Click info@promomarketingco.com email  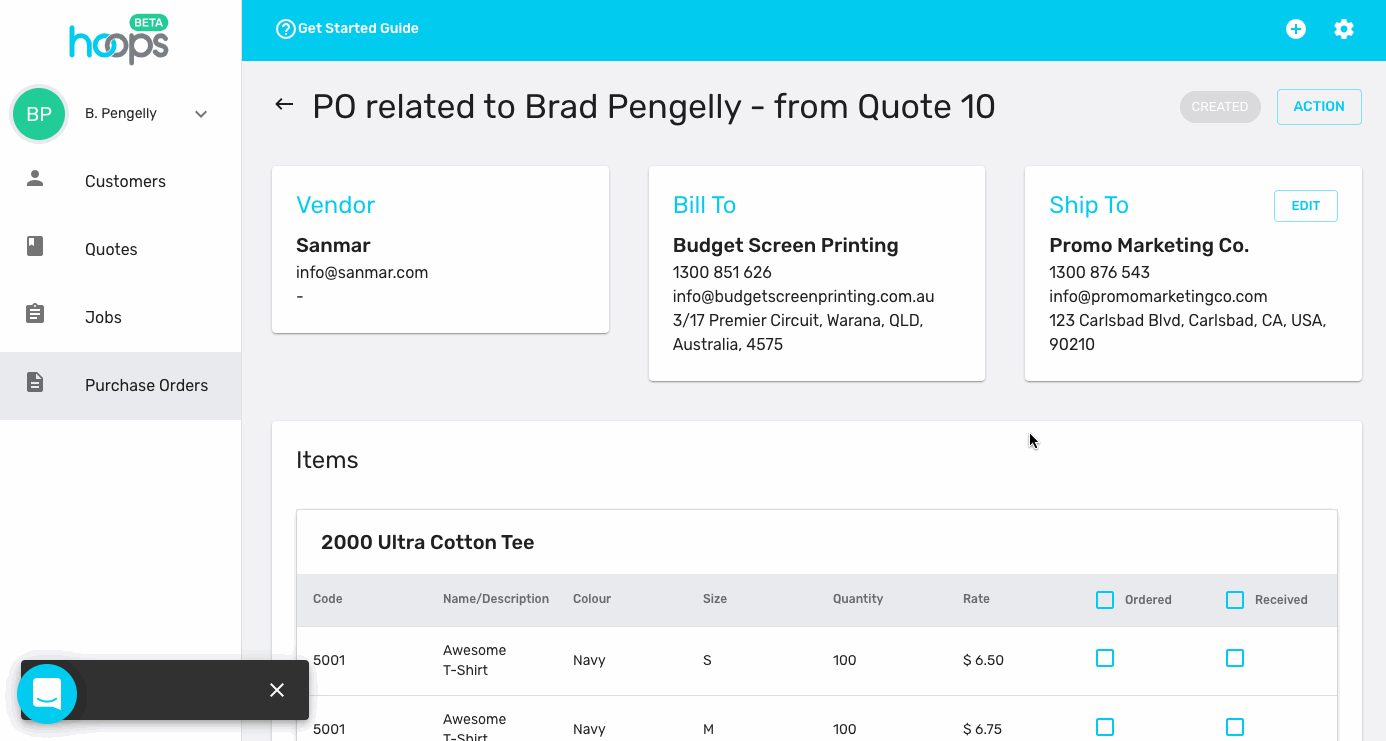1158,297
